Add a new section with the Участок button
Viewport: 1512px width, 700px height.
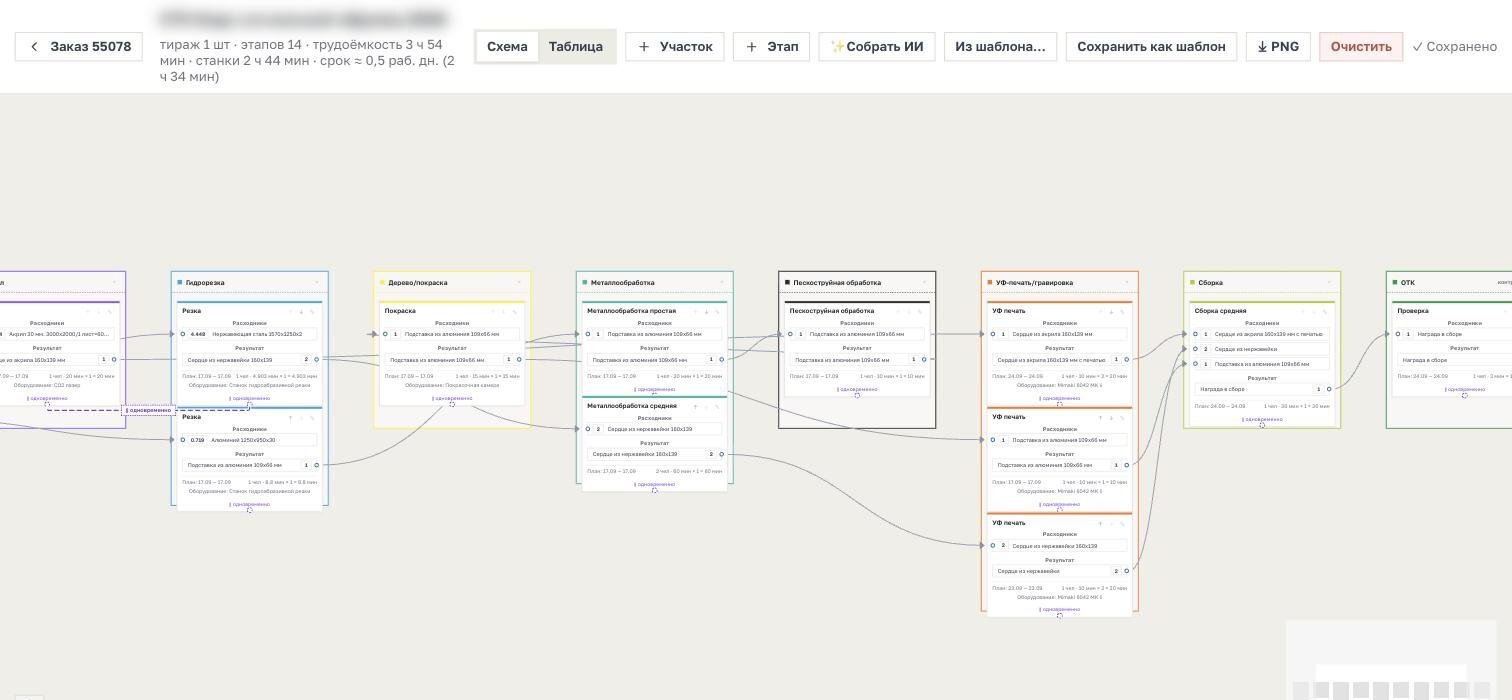coord(675,46)
